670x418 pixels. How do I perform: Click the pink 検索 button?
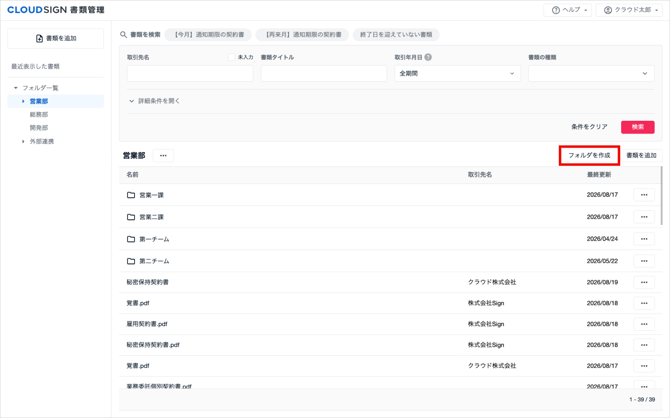point(638,127)
